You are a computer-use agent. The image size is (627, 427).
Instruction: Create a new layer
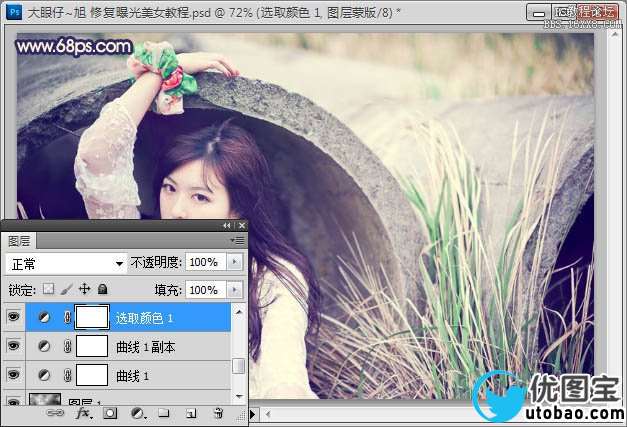(x=192, y=413)
